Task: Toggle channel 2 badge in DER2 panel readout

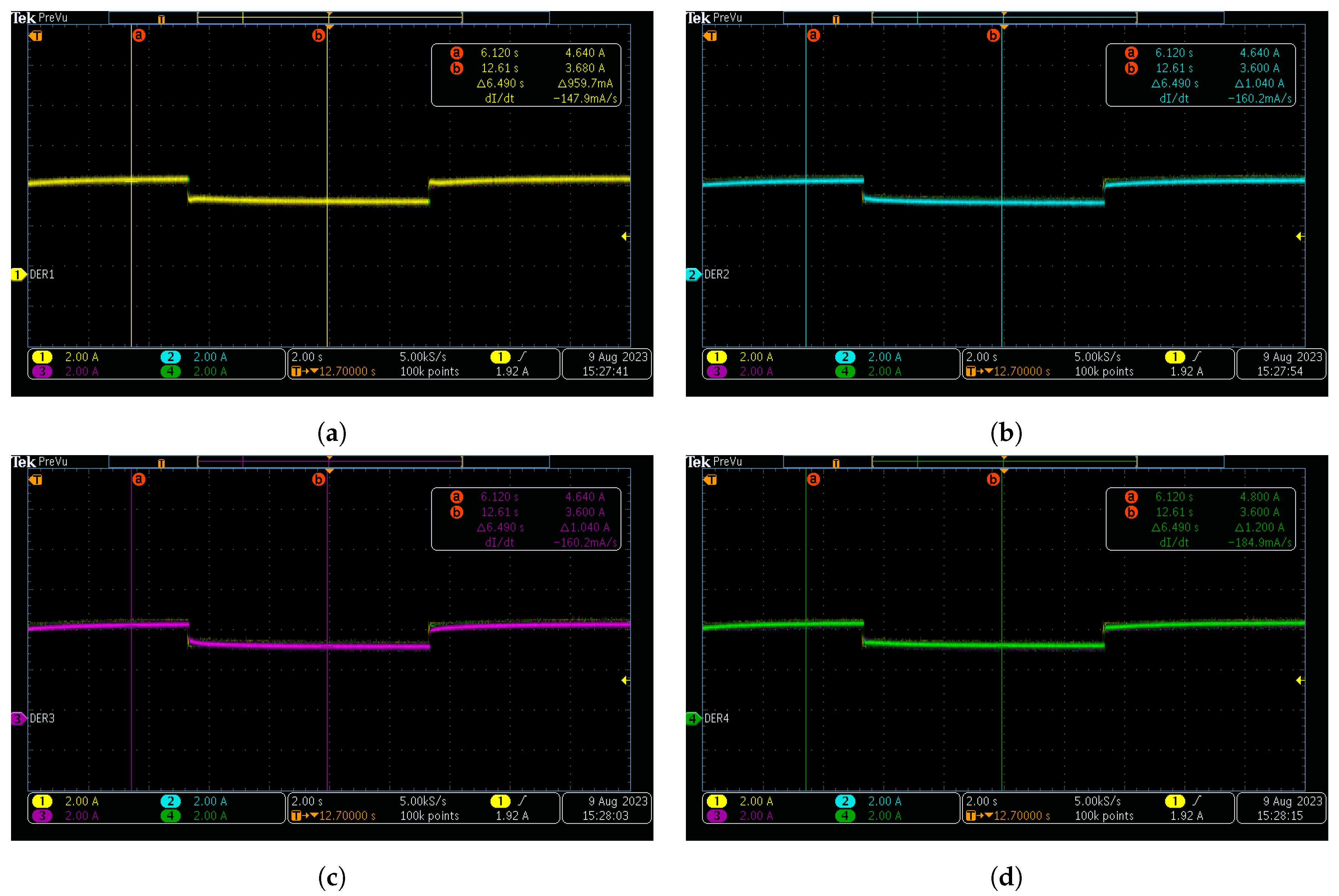Action: (845, 357)
